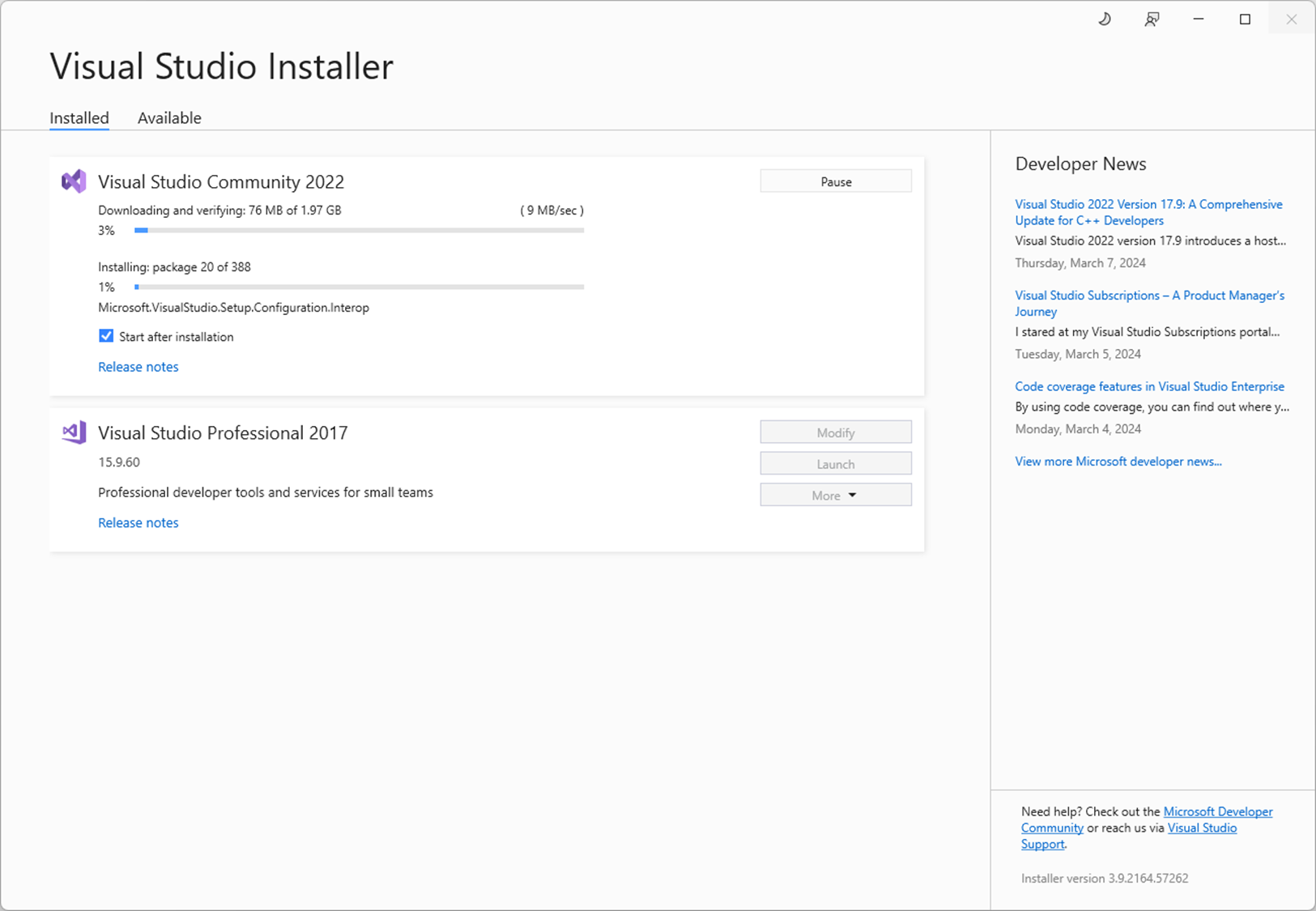Open Visual Studio Subscriptions Product Manager's Journey article
This screenshot has height=911, width=1316.
(1149, 304)
